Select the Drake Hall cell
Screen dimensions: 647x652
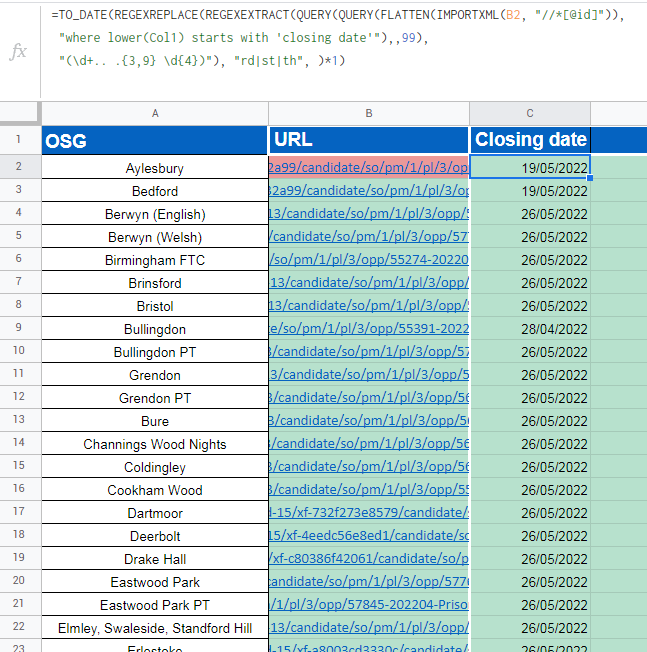(155, 559)
